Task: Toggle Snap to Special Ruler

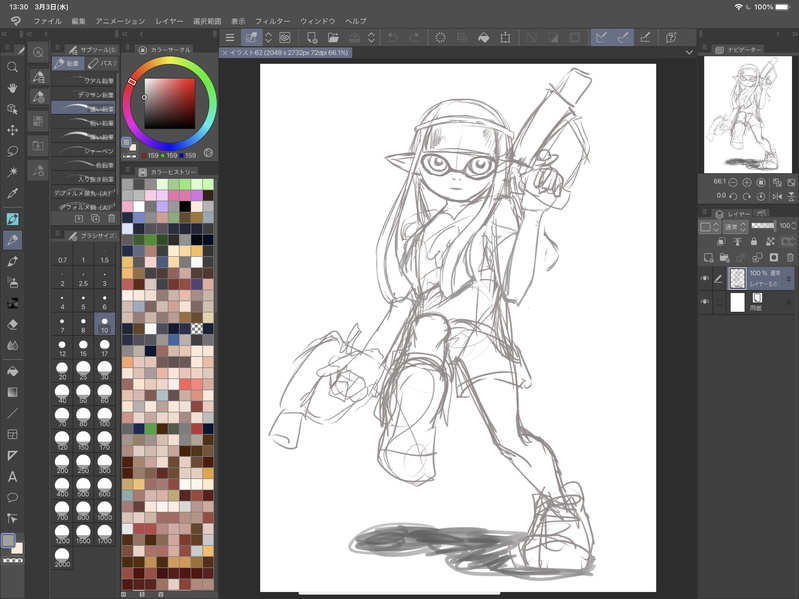Action: pos(623,37)
